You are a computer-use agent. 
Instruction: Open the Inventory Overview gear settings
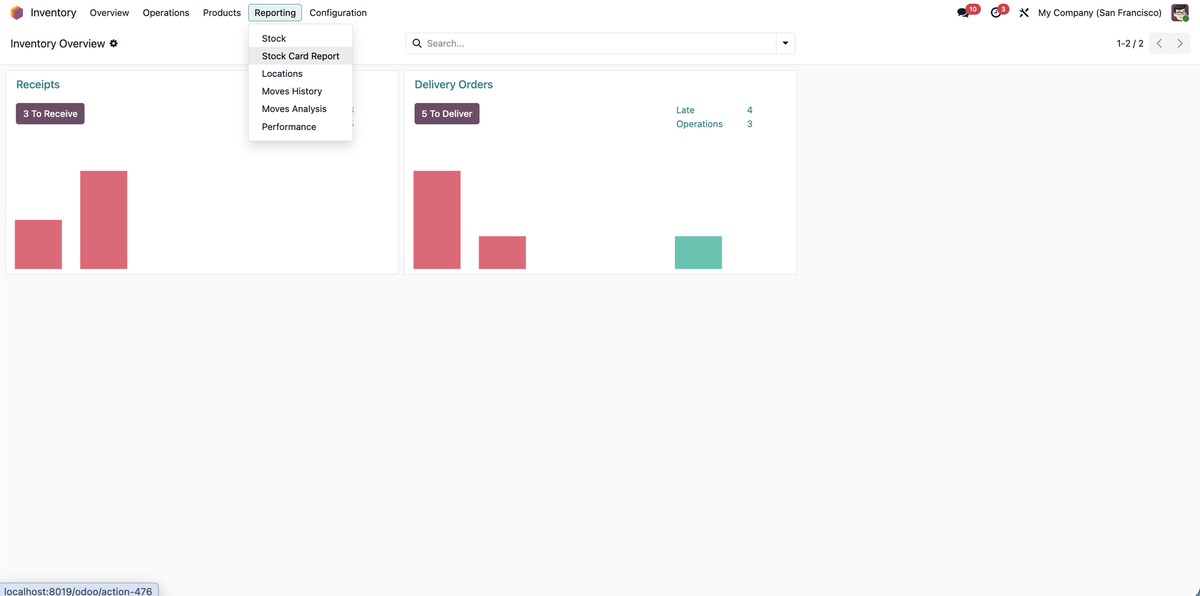coord(113,43)
